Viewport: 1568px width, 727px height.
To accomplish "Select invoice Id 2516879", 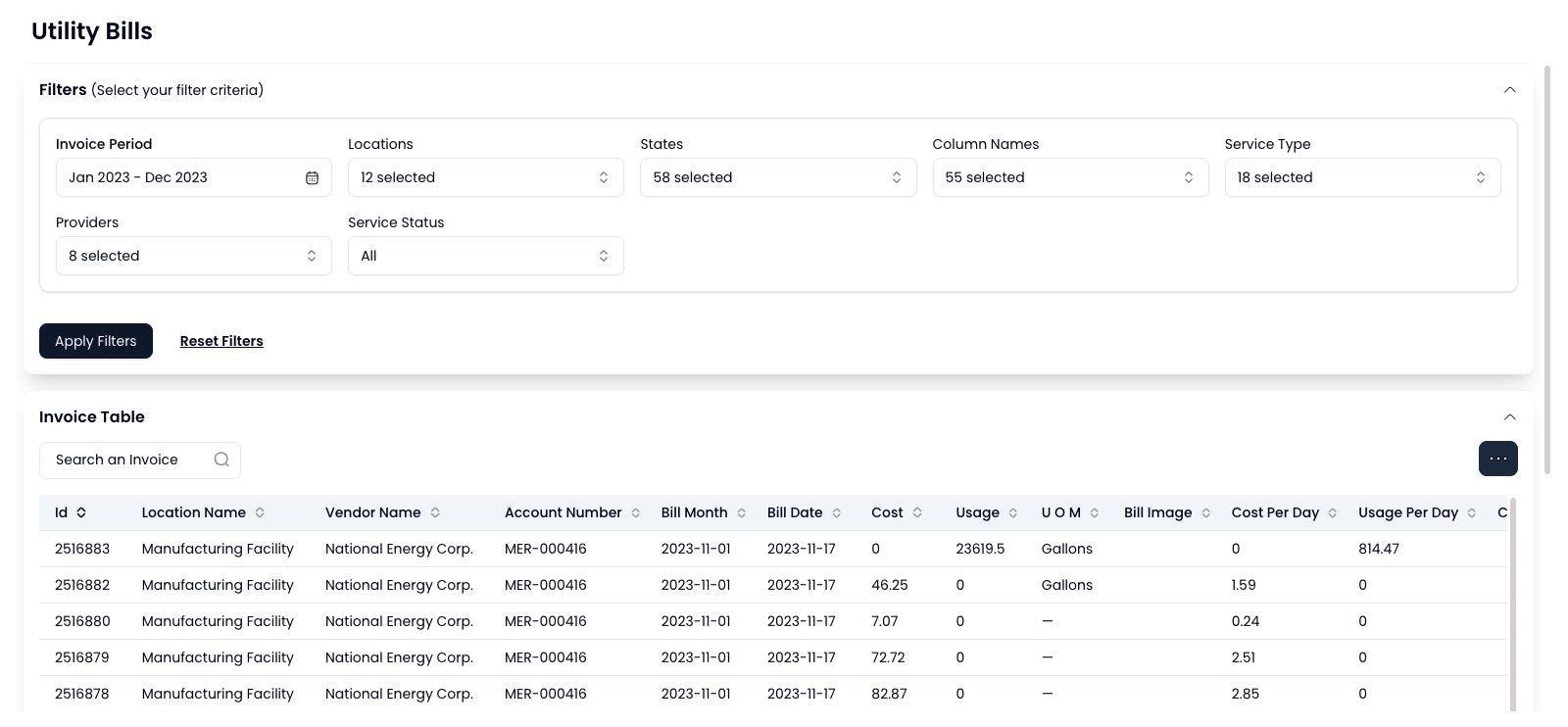I will (x=82, y=657).
